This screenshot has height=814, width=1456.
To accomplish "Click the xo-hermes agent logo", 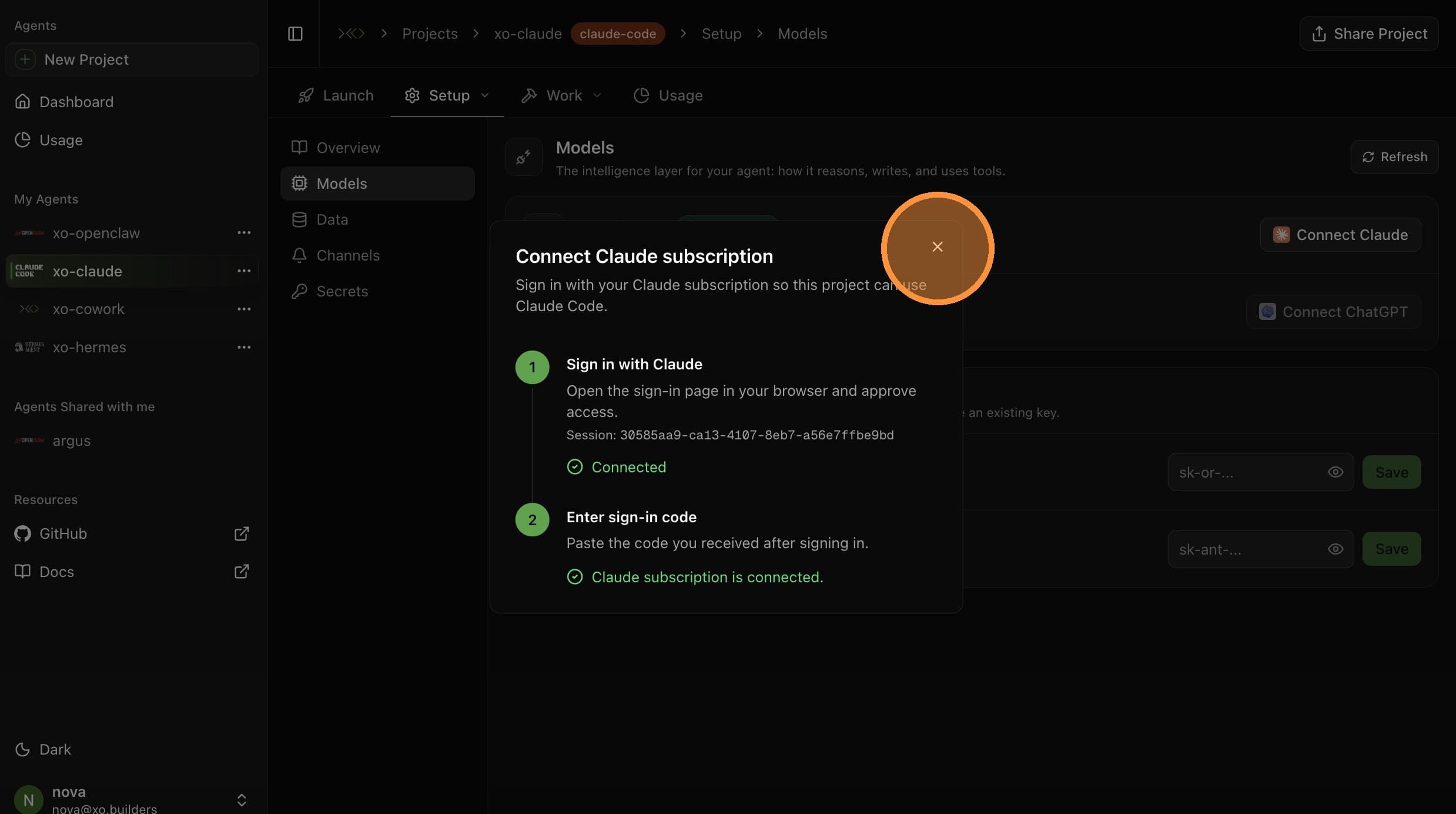I will pos(29,347).
